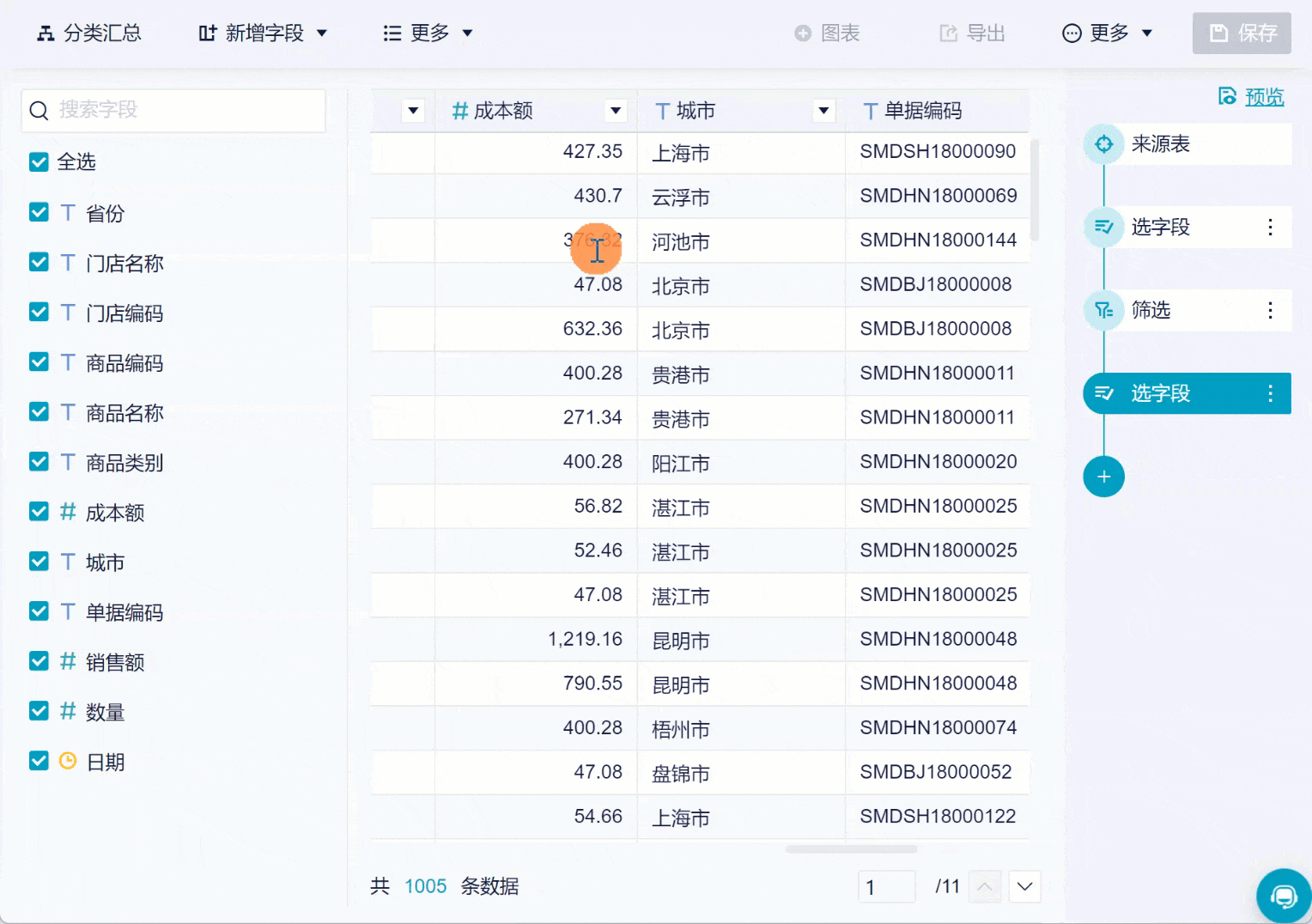
Task: Open the three-dot menu on 筛选 step
Action: pos(1271,310)
